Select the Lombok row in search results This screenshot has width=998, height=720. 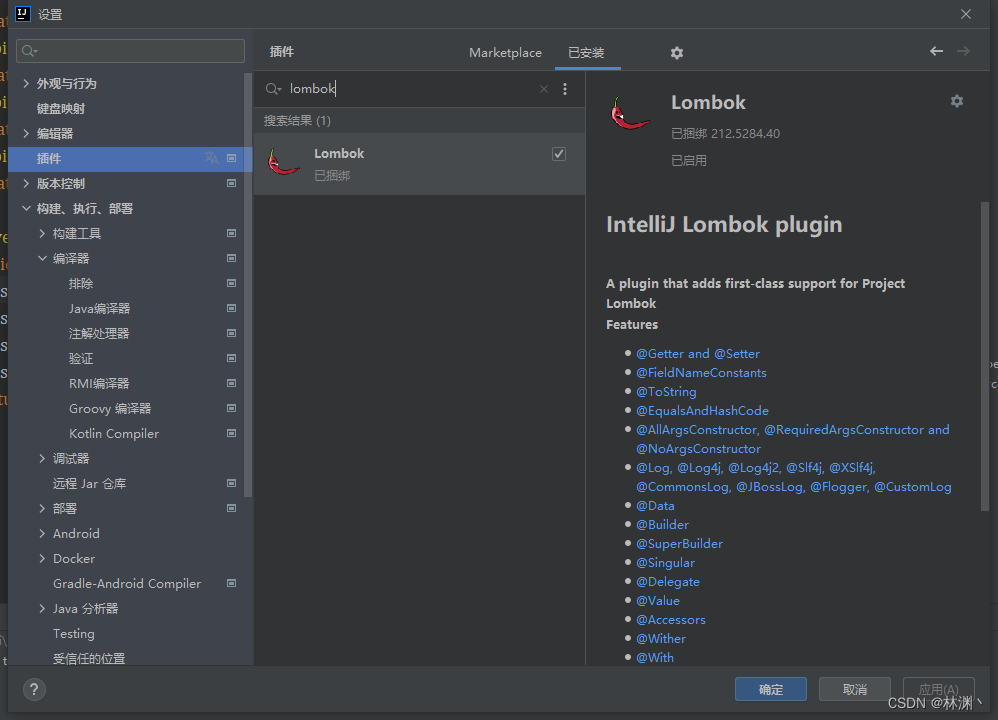(x=419, y=164)
